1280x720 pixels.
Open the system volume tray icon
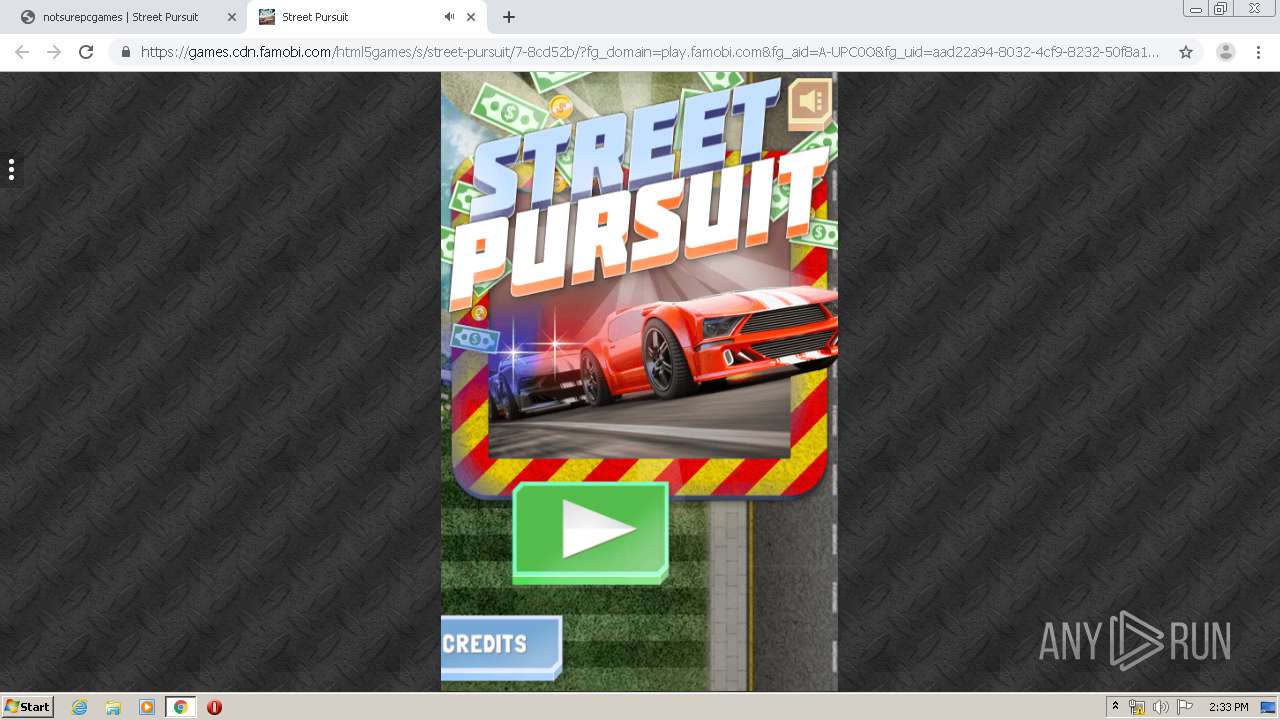click(1161, 707)
